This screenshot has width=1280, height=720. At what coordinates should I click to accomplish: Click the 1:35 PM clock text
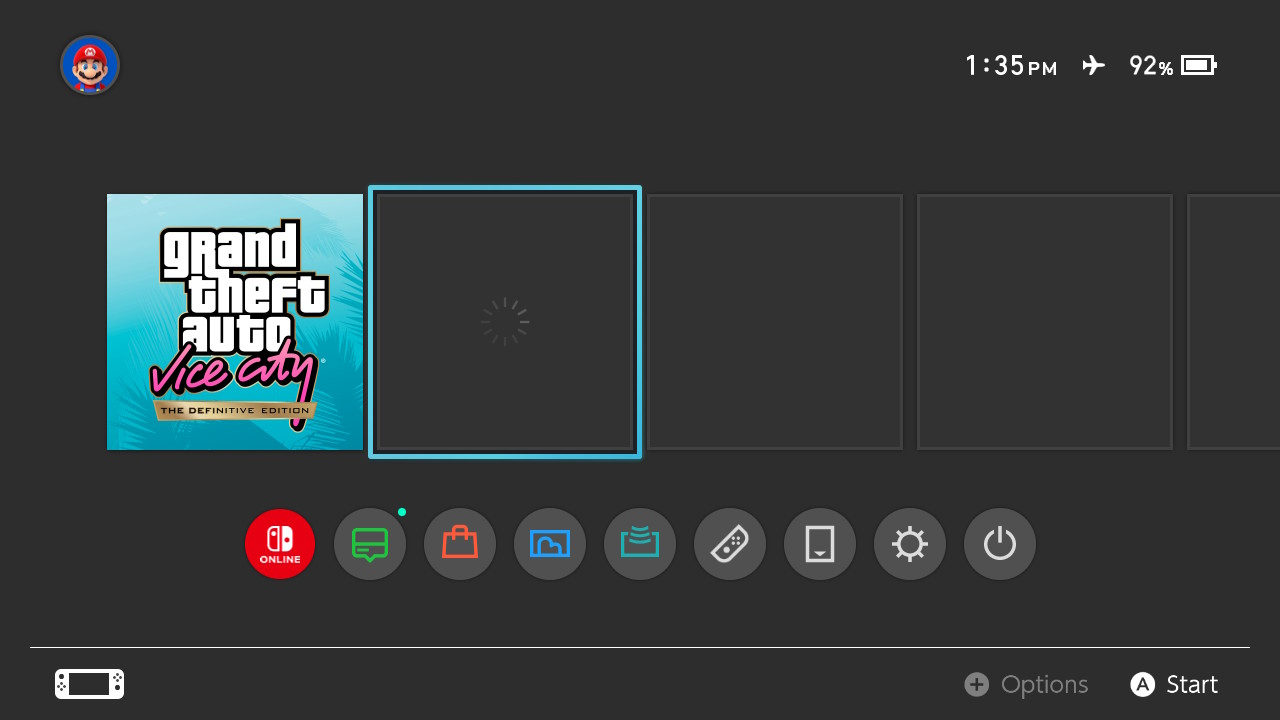click(1011, 66)
